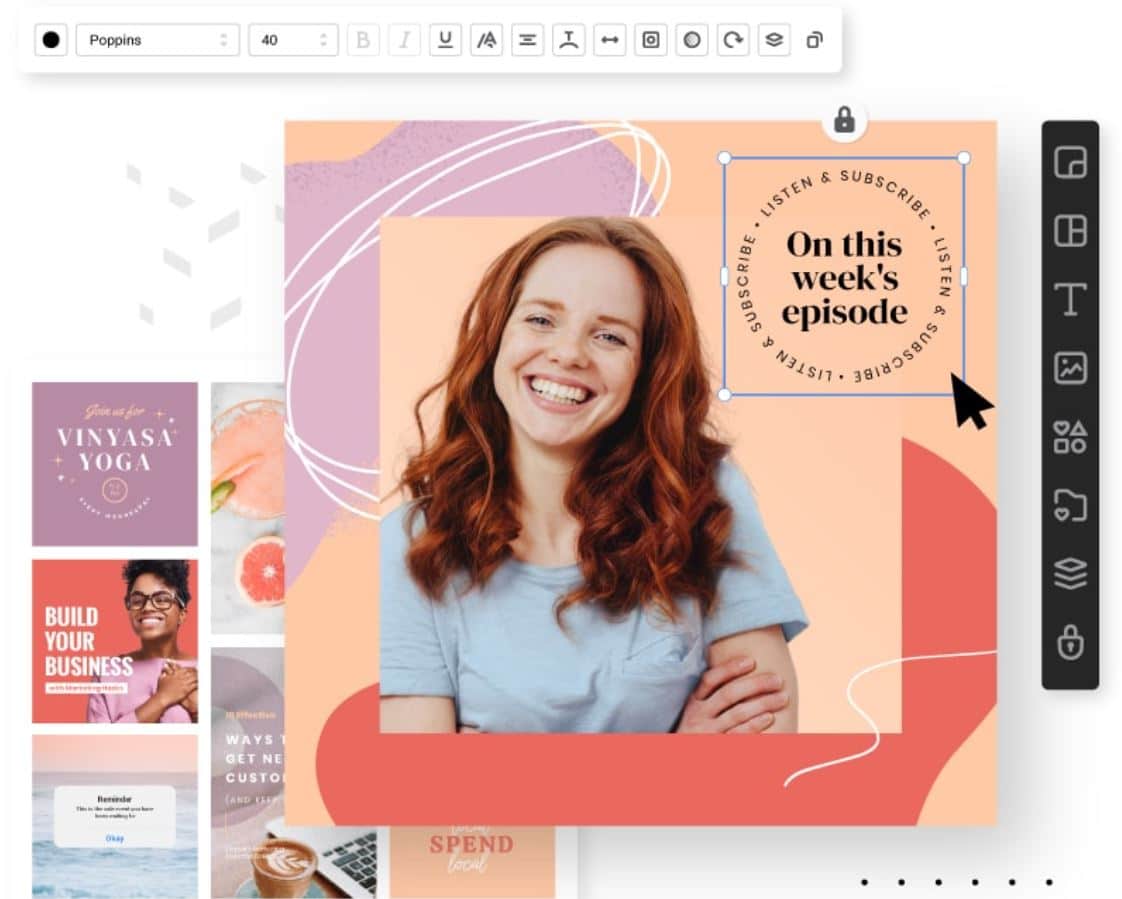Viewport: 1122px width, 899px height.
Task: Click the padlock icon at the sidebar bottom
Action: [1070, 643]
